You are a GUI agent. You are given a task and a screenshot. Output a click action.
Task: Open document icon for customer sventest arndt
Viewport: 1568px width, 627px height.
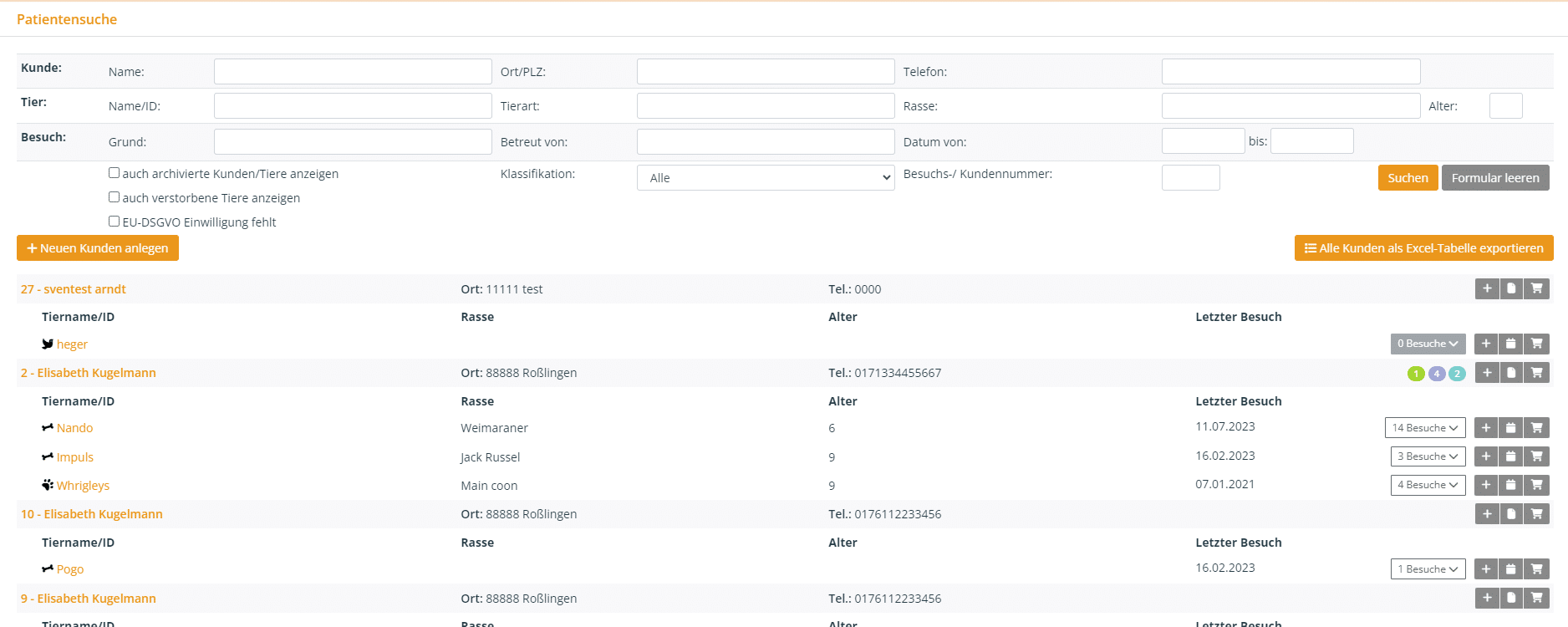coord(1511,288)
